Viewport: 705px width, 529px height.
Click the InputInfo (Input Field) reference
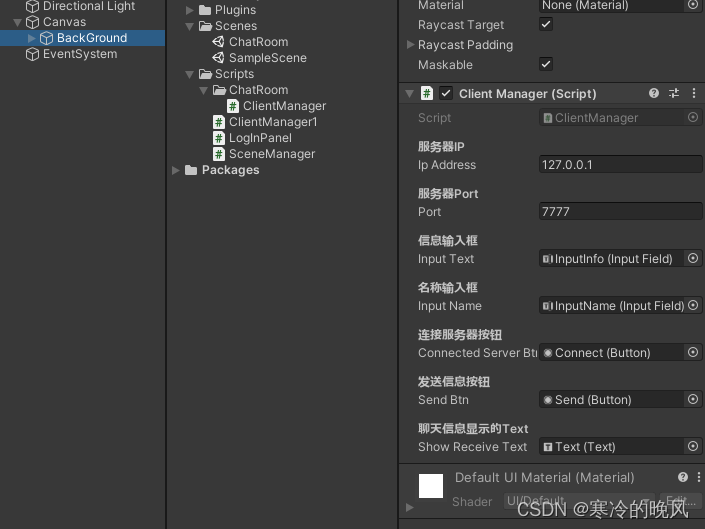611,258
